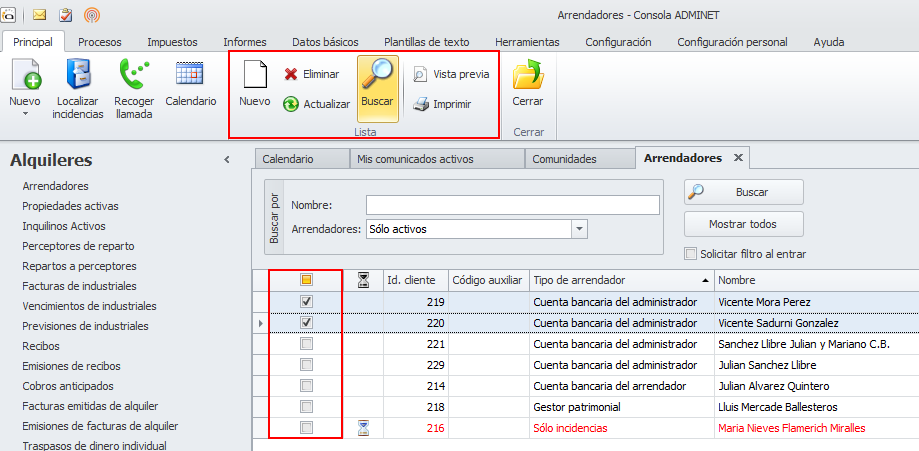The height and width of the screenshot is (451, 919).
Task: Open Emisiones de recibos in sidebar
Action: pyautogui.click(x=72, y=366)
